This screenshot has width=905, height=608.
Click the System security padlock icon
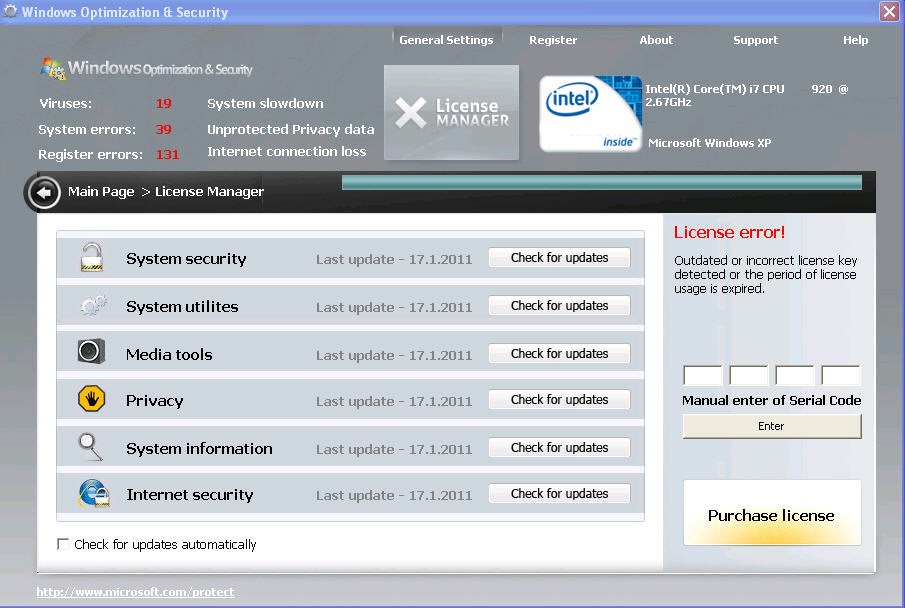[92, 258]
